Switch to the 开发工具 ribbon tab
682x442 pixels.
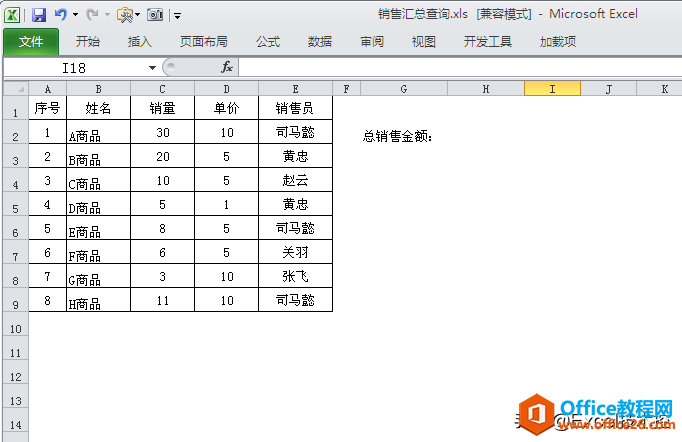coord(488,42)
